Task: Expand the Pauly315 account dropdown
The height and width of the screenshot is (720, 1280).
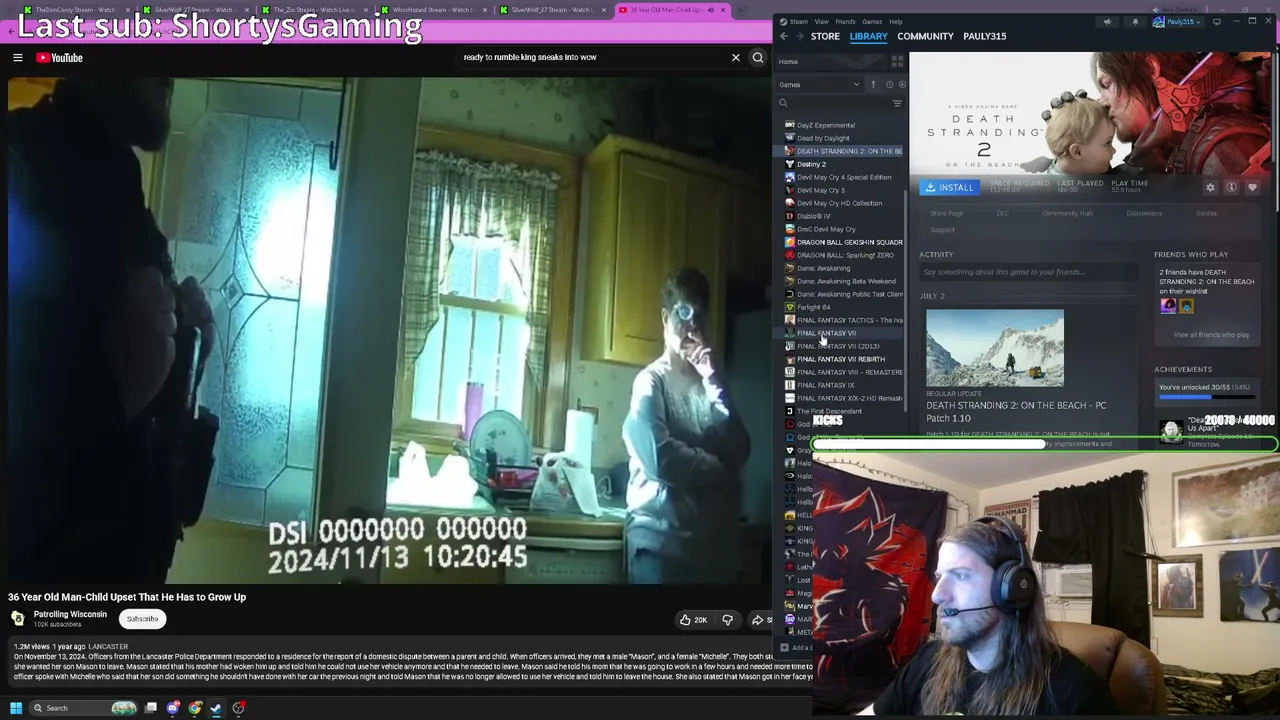Action: pyautogui.click(x=1176, y=21)
